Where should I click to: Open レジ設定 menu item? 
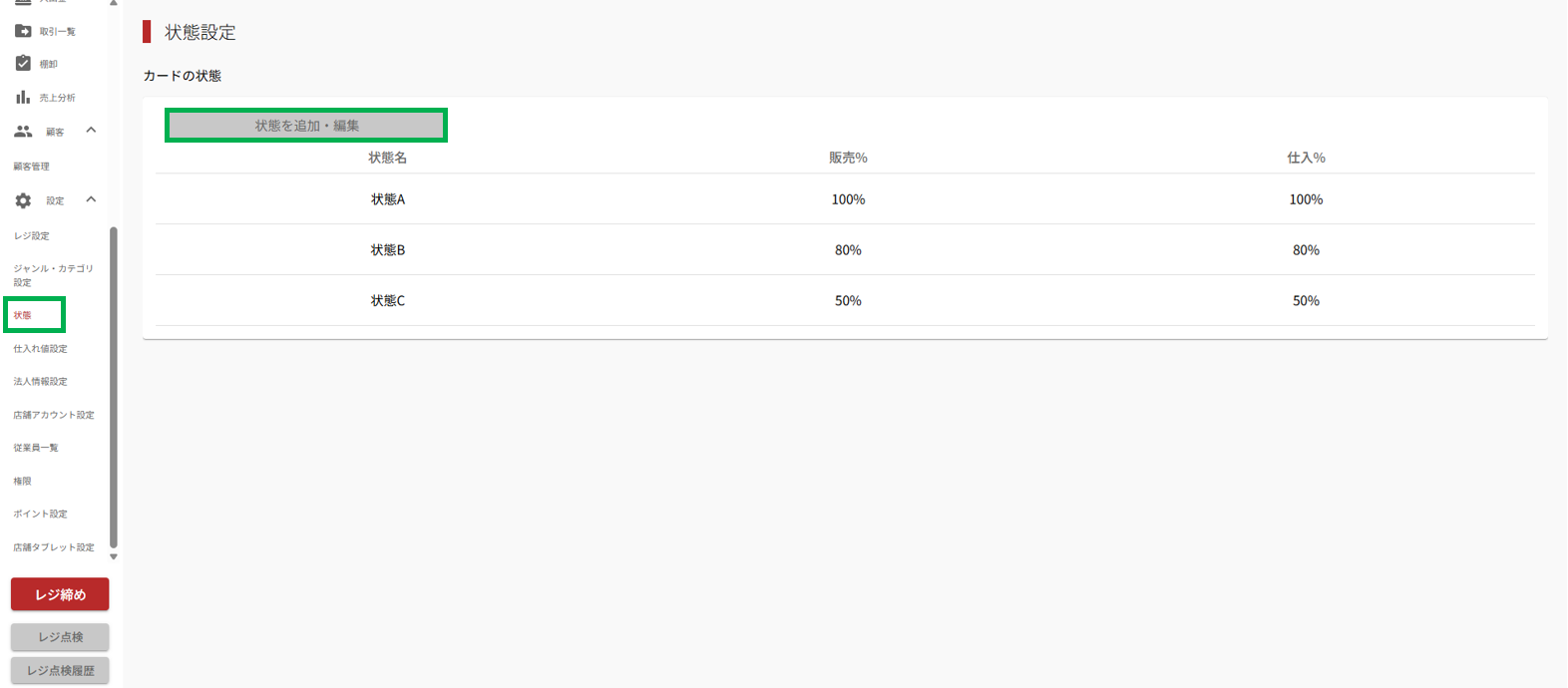click(32, 236)
